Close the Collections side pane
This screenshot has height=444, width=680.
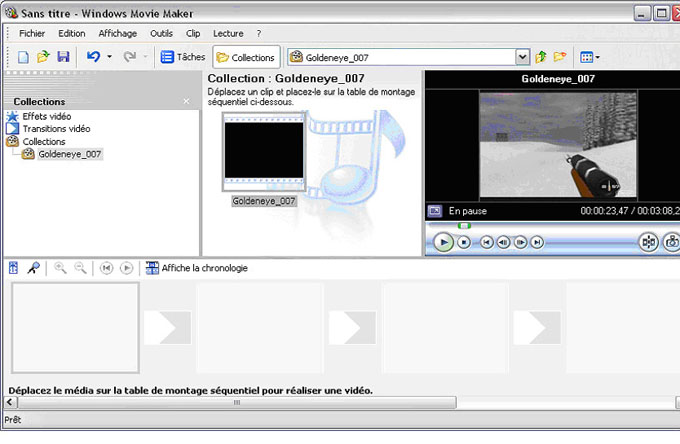tap(186, 101)
